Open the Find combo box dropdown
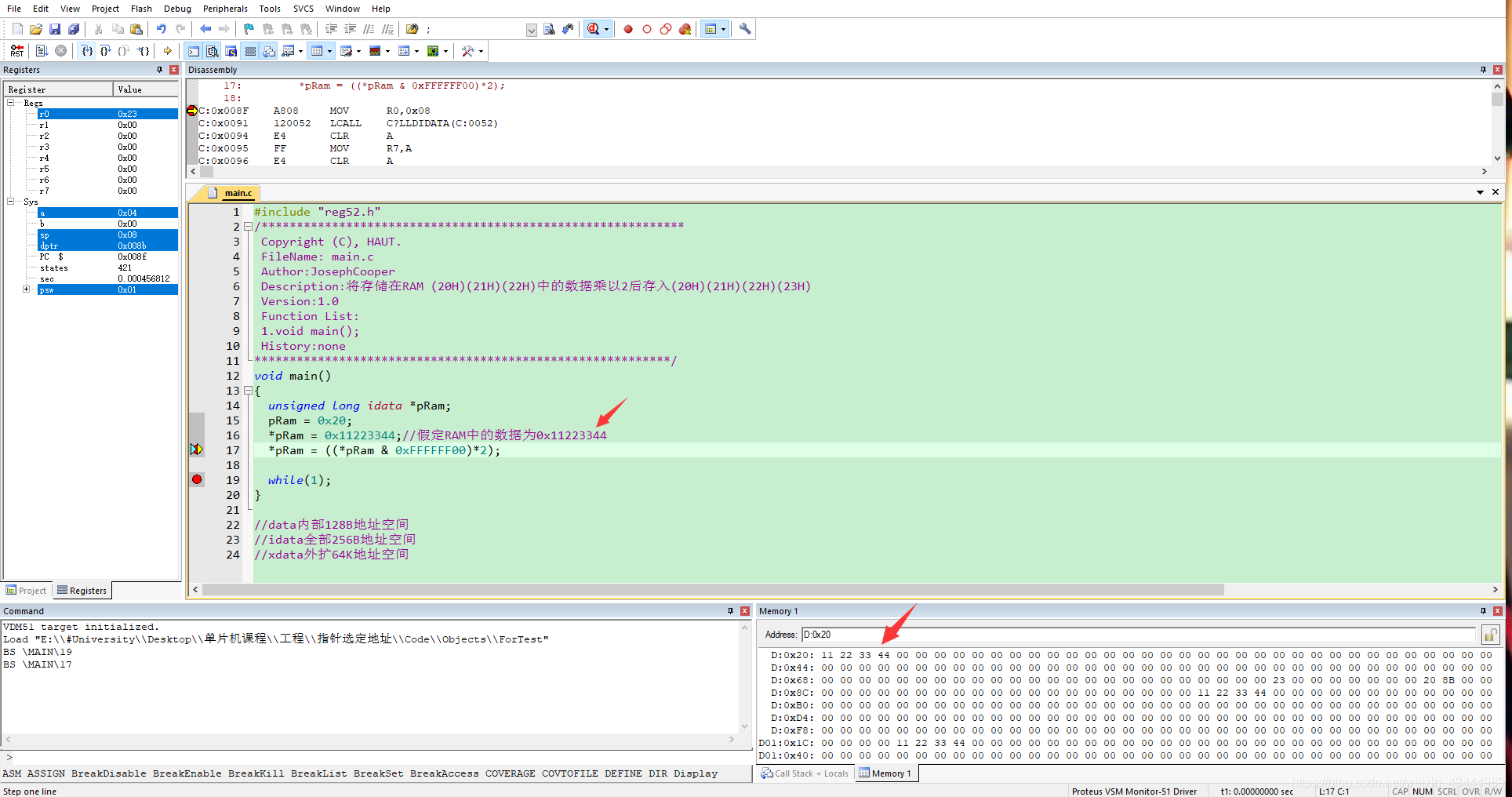The image size is (1512, 797). (532, 30)
